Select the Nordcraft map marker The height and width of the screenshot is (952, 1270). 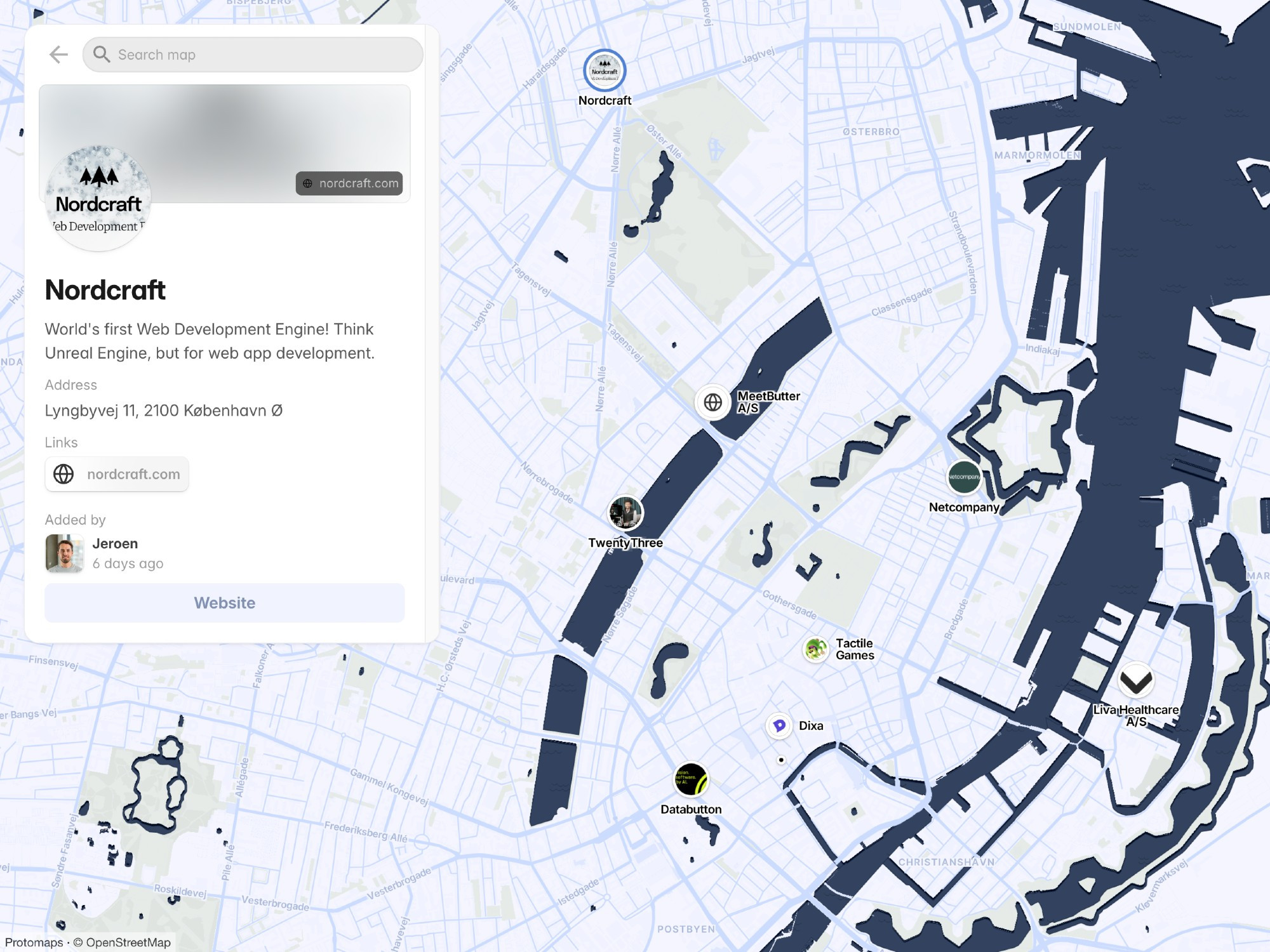[605, 70]
